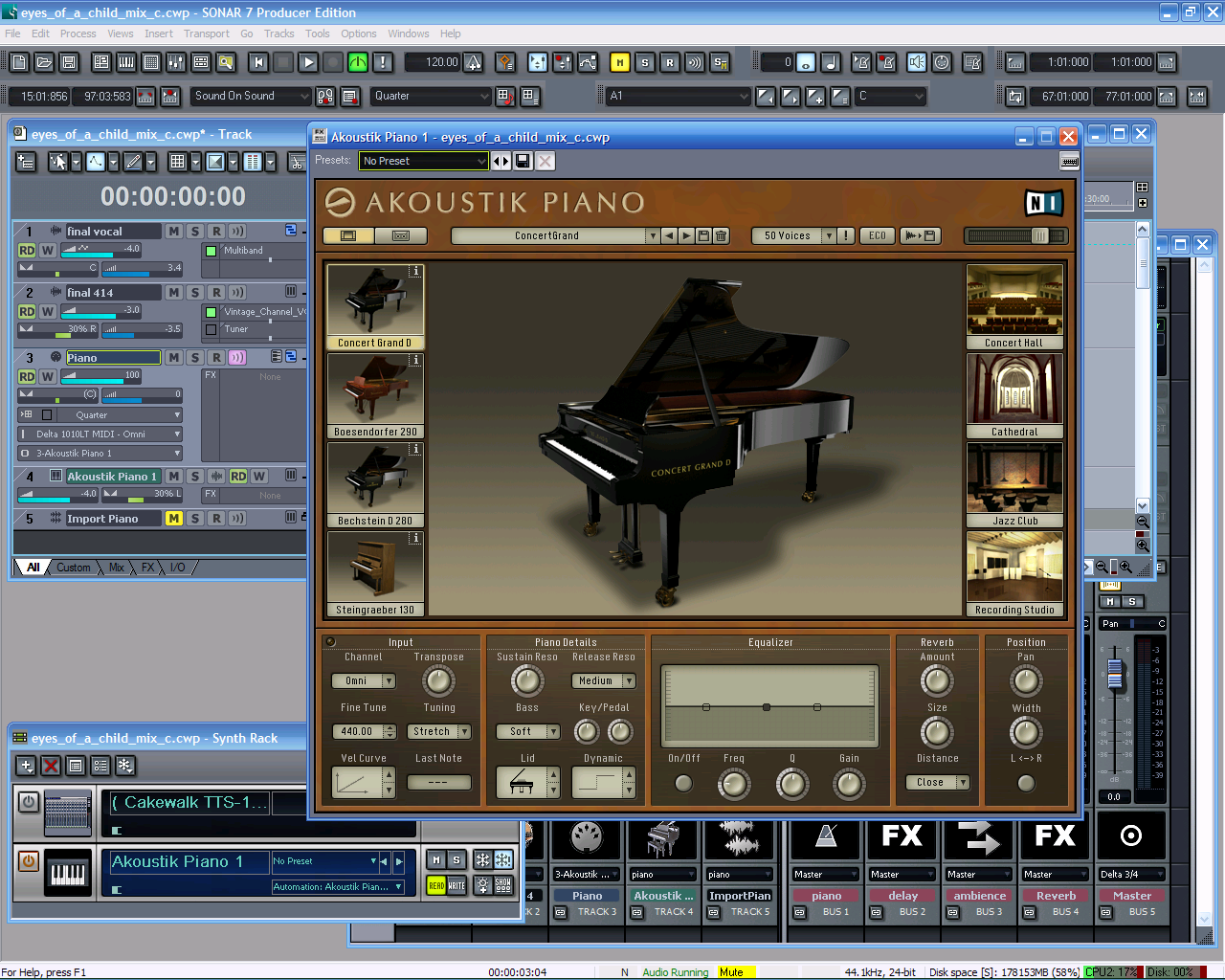The height and width of the screenshot is (980, 1225).
Task: Save preset with disk icon in Akoustik Piano
Action: coord(704,235)
